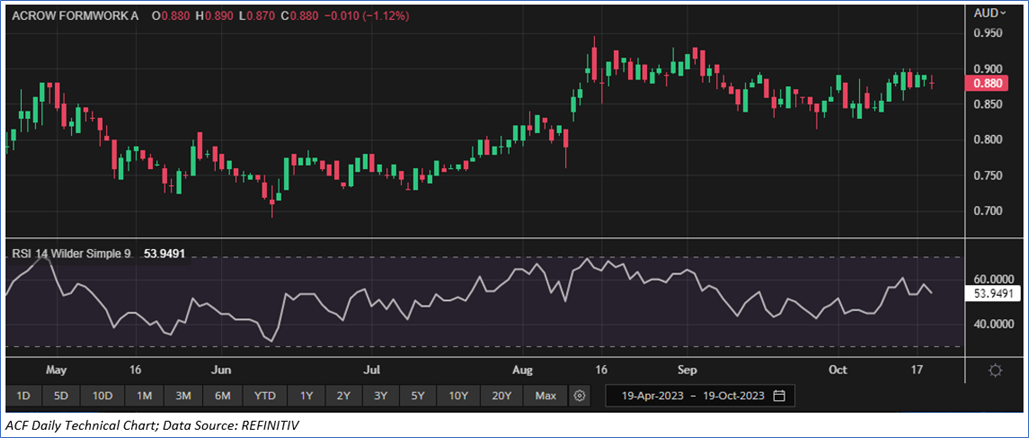Choose the 3M period button
Viewport: 1029px width, 438px height.
pyautogui.click(x=184, y=396)
